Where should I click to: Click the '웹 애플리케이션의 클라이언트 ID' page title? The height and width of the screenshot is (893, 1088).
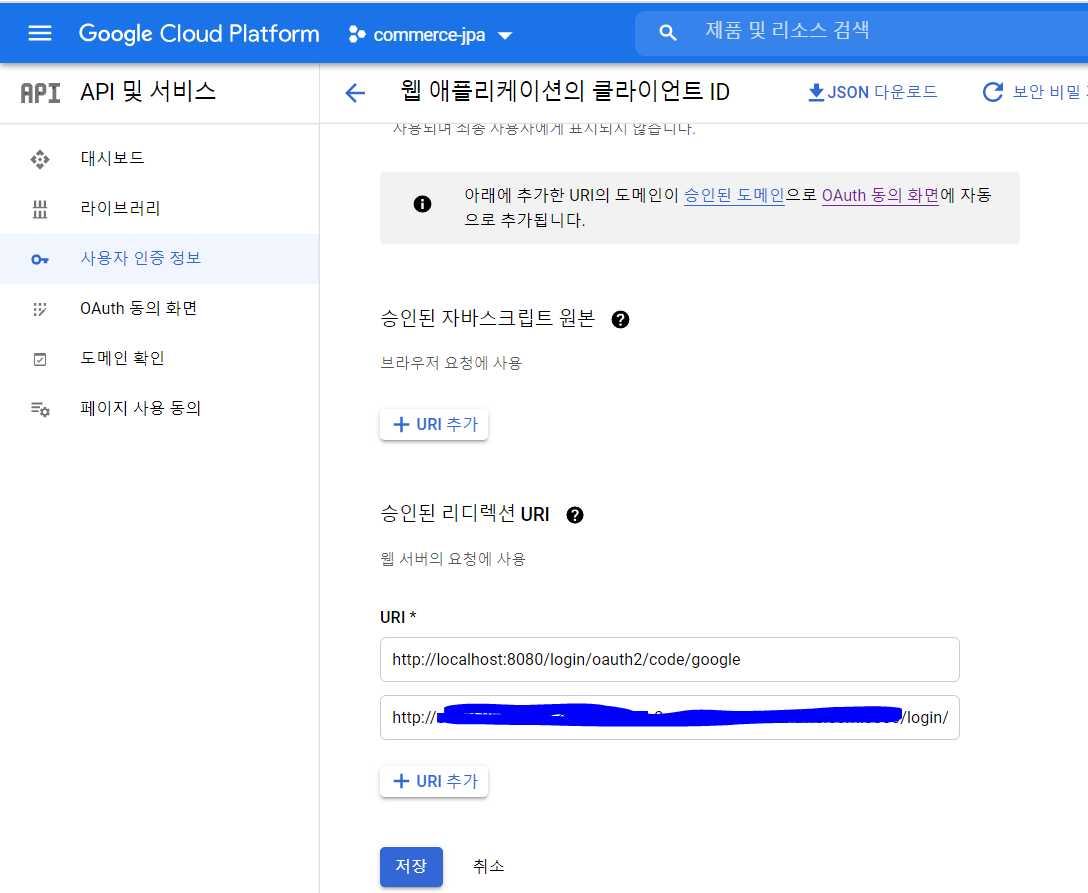565,91
